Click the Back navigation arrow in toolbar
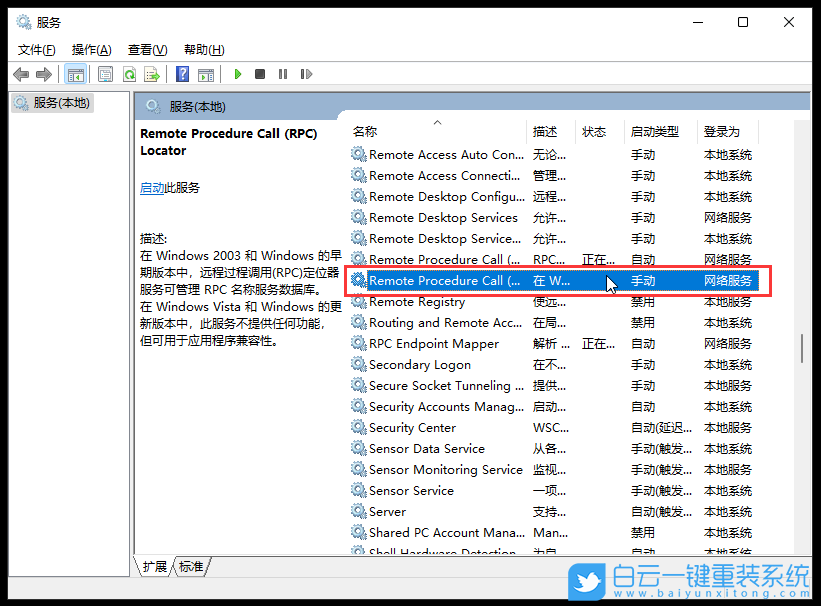This screenshot has width=821, height=606. point(21,73)
